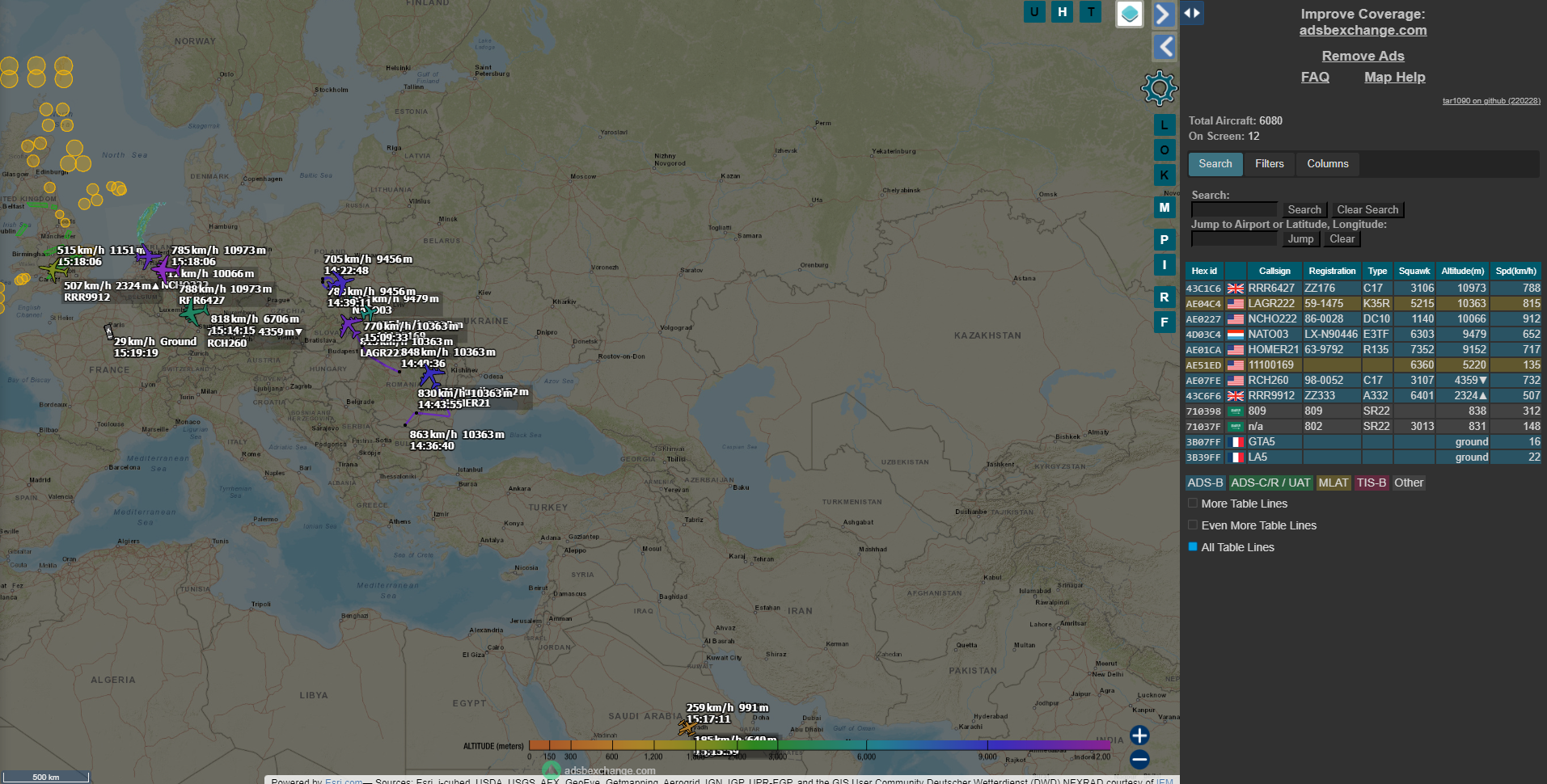Click the F map button
The width and height of the screenshot is (1547, 784).
(x=1164, y=322)
